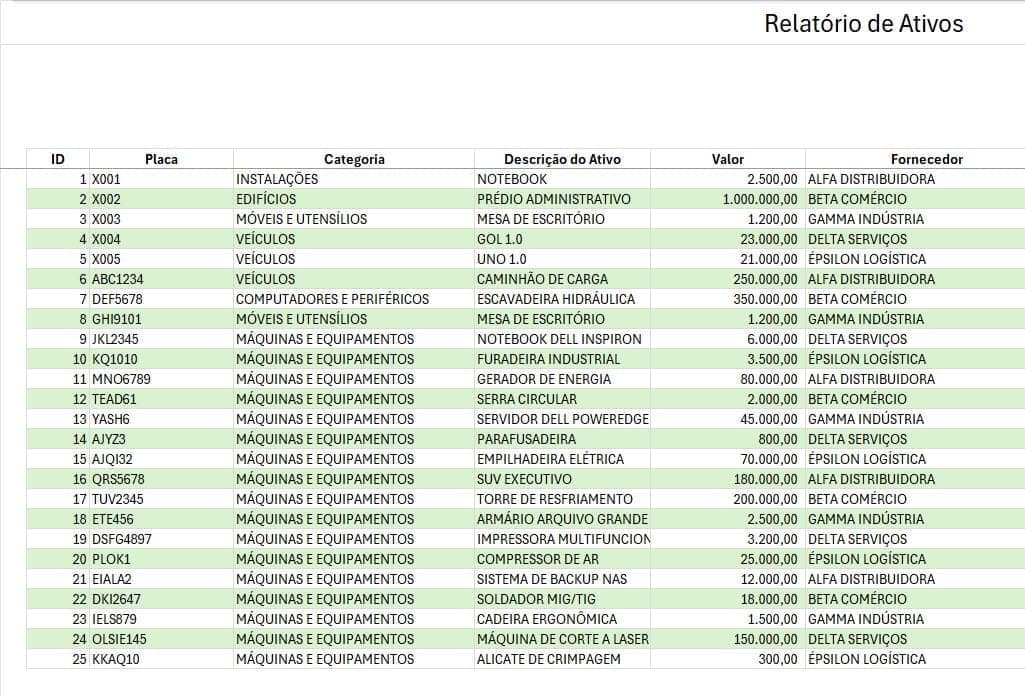Select the 300,00 value cell
Image resolution: width=1025 pixels, height=696 pixels.
point(728,659)
